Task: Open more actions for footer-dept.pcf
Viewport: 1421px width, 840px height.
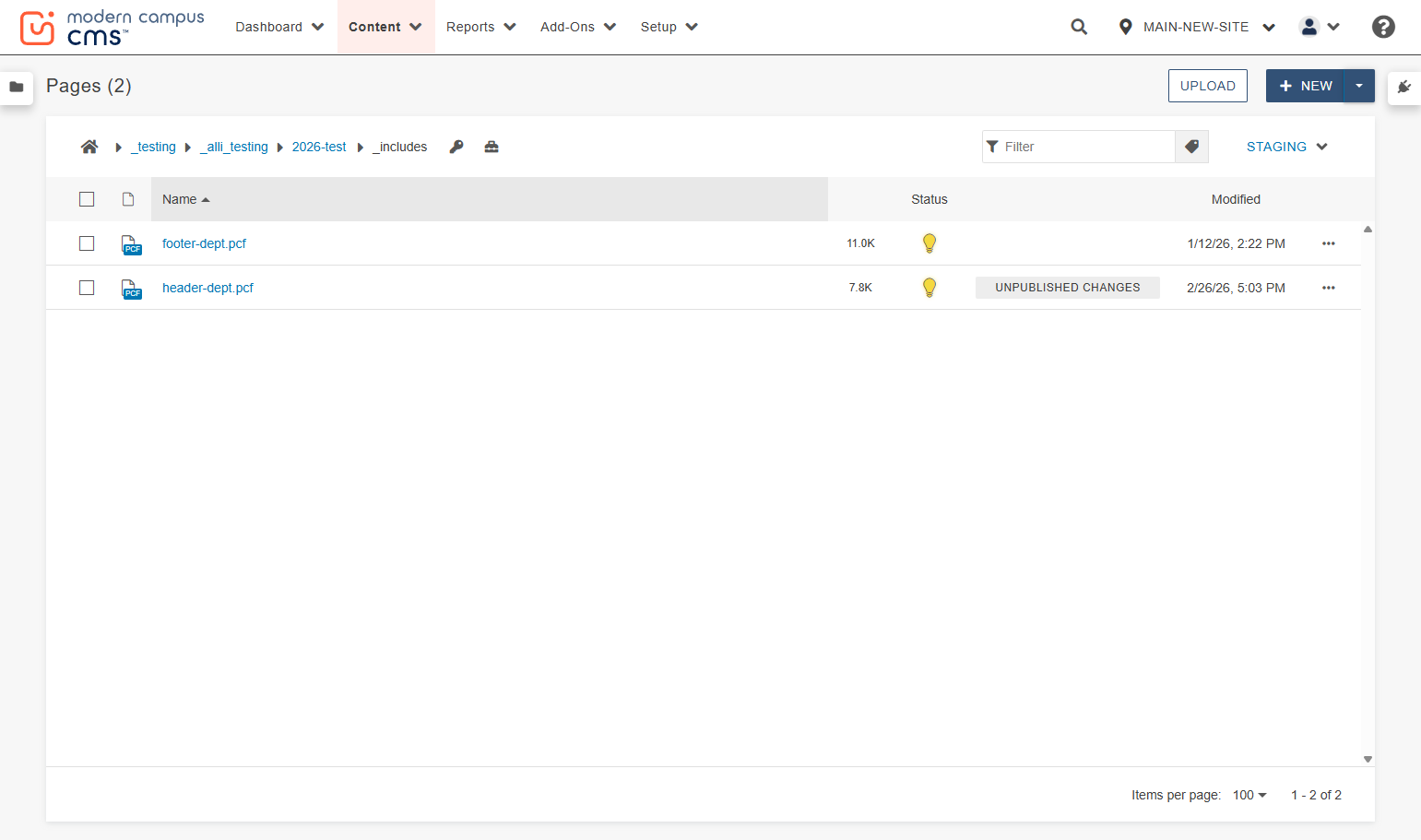Action: tap(1329, 243)
